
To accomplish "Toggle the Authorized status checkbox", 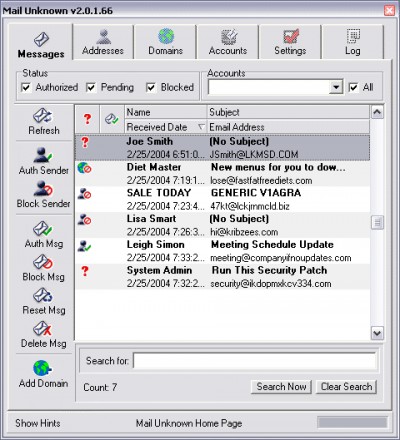I will click(x=26, y=88).
